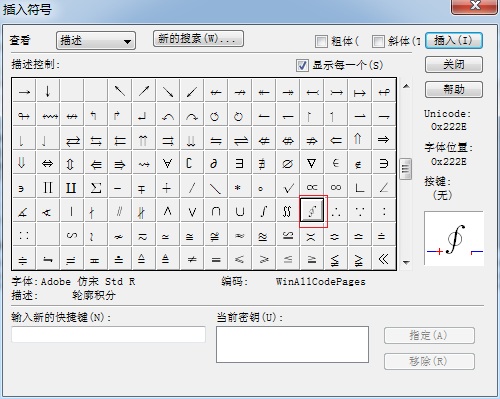This screenshot has height=399, width=500.
Task: Click the font text 'Adobe 仿宋 Std R'
Action: pos(88,282)
